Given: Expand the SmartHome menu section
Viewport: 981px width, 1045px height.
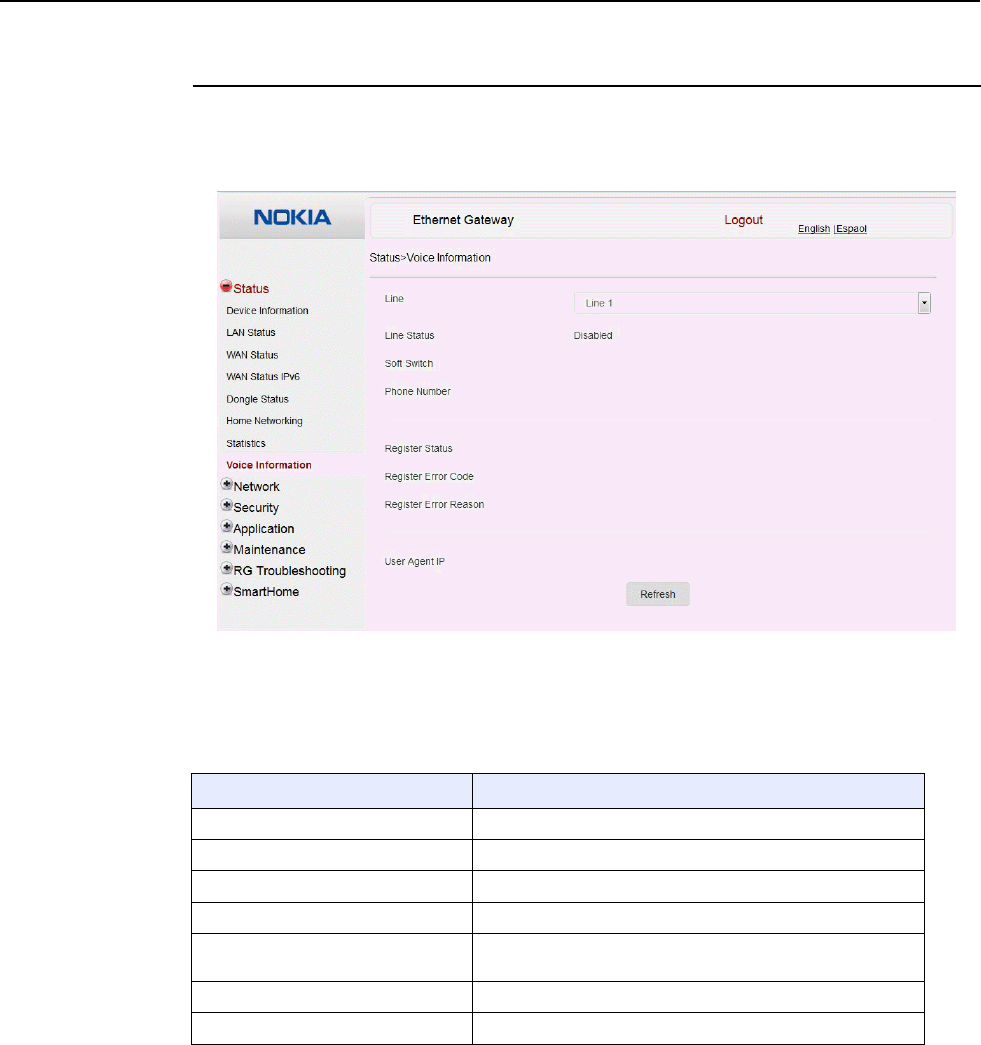Looking at the screenshot, I should tap(227, 590).
